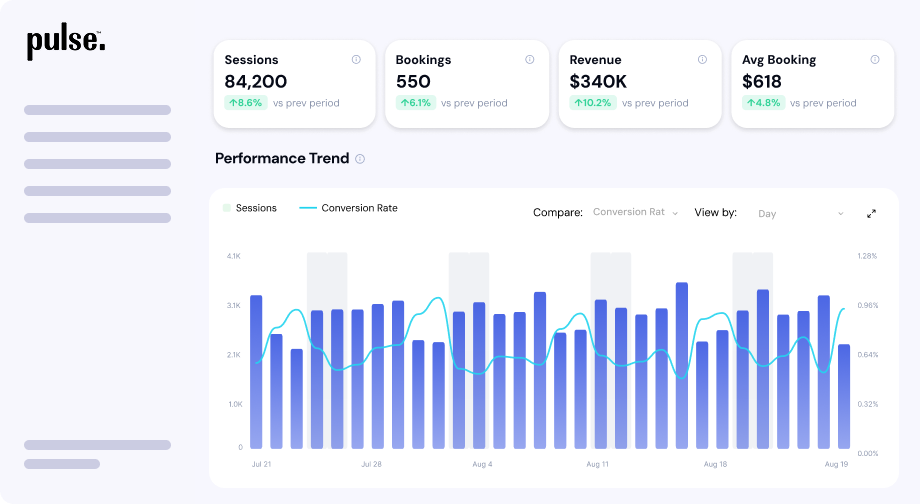This screenshot has height=504, width=920.
Task: Click the 0.96% right axis label
Action: (x=868, y=305)
